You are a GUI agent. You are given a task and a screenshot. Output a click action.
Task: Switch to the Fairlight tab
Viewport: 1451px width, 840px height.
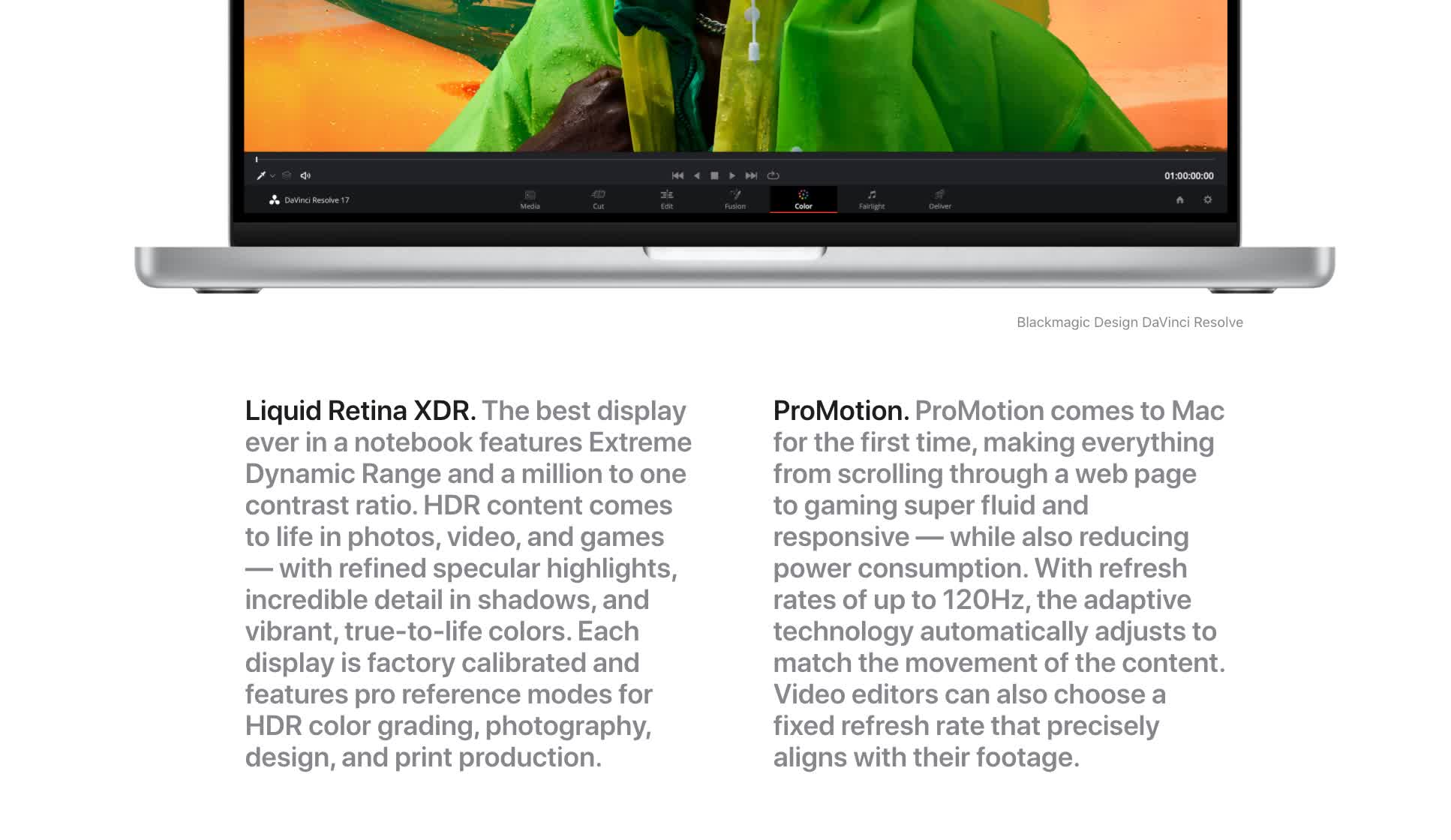(x=871, y=200)
